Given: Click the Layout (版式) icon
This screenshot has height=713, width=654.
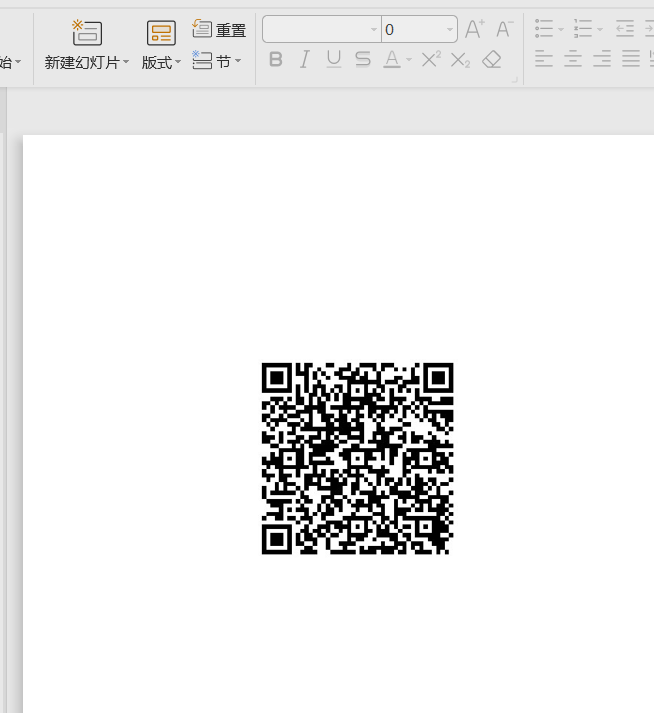Looking at the screenshot, I should tap(161, 33).
